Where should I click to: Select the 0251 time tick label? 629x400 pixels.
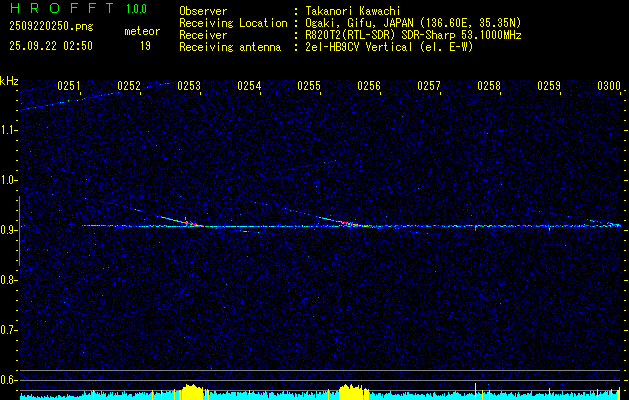coord(69,87)
